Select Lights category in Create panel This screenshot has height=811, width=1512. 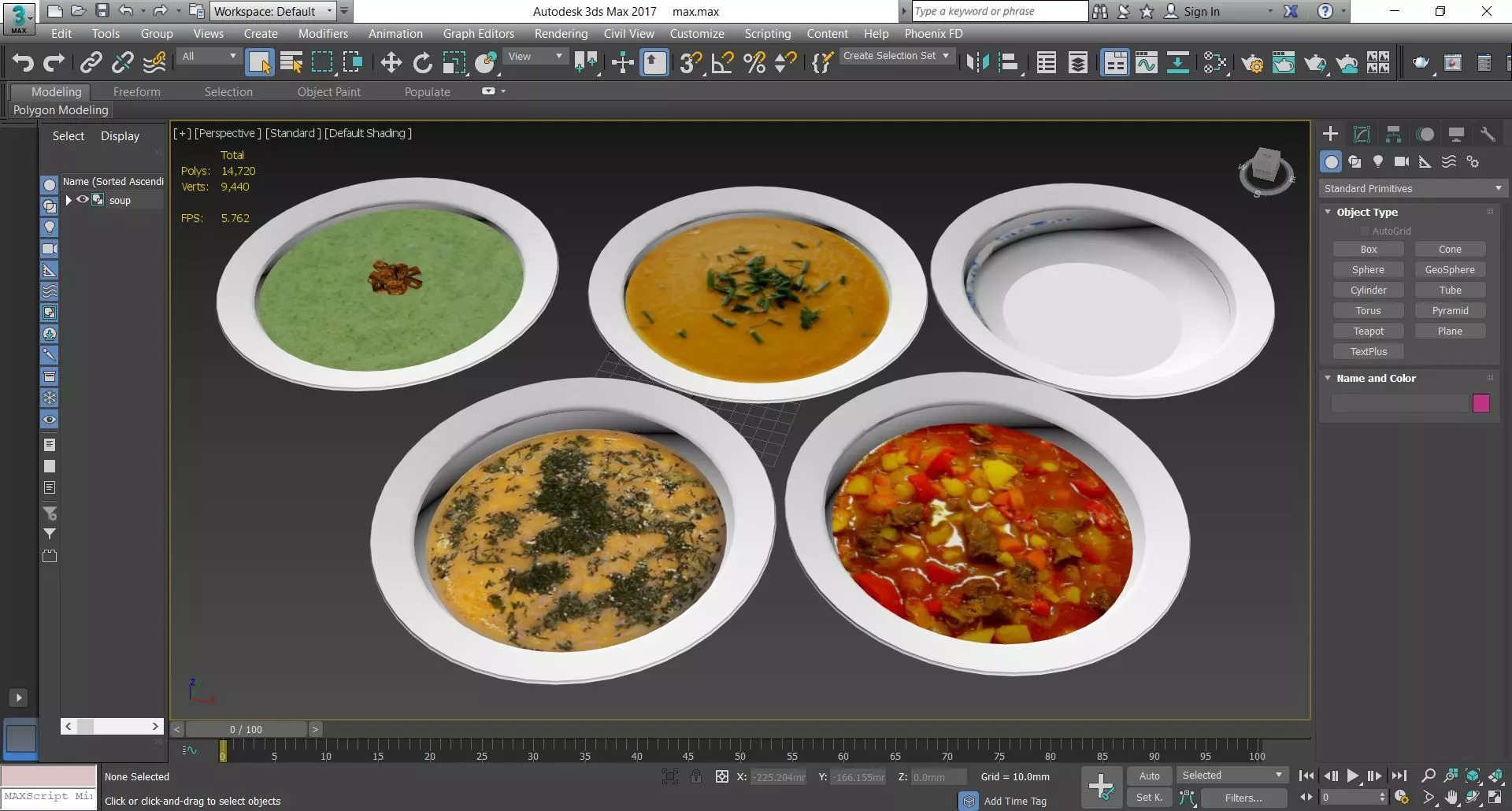coord(1378,161)
